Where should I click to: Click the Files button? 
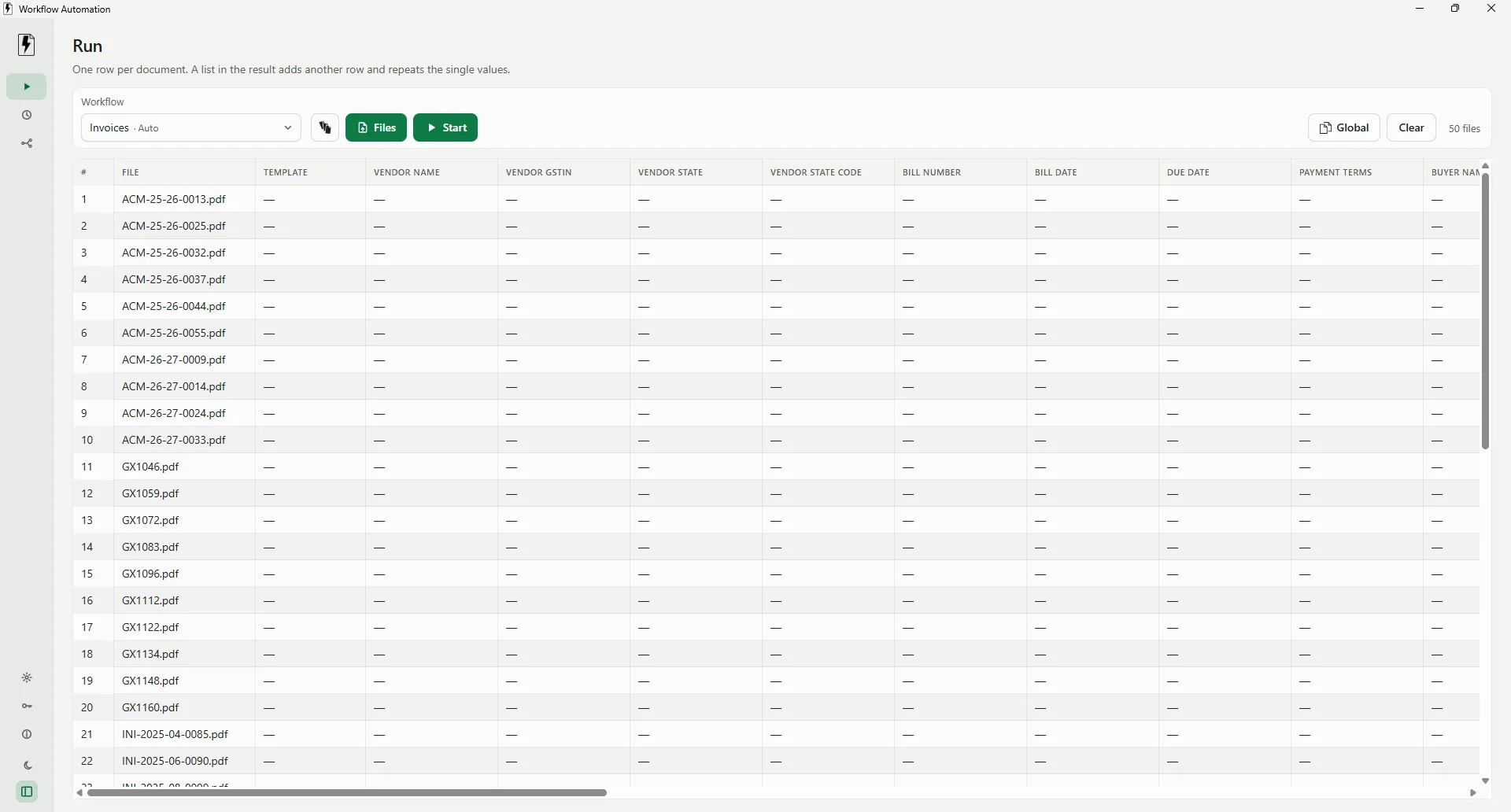(x=376, y=127)
